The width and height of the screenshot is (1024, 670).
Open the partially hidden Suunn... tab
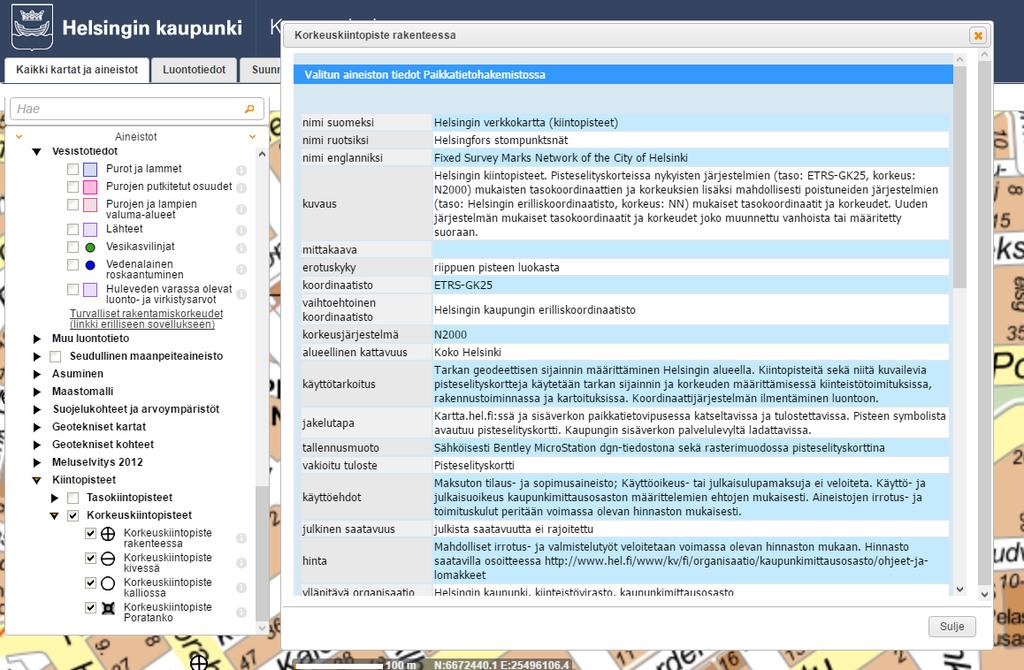tap(261, 70)
